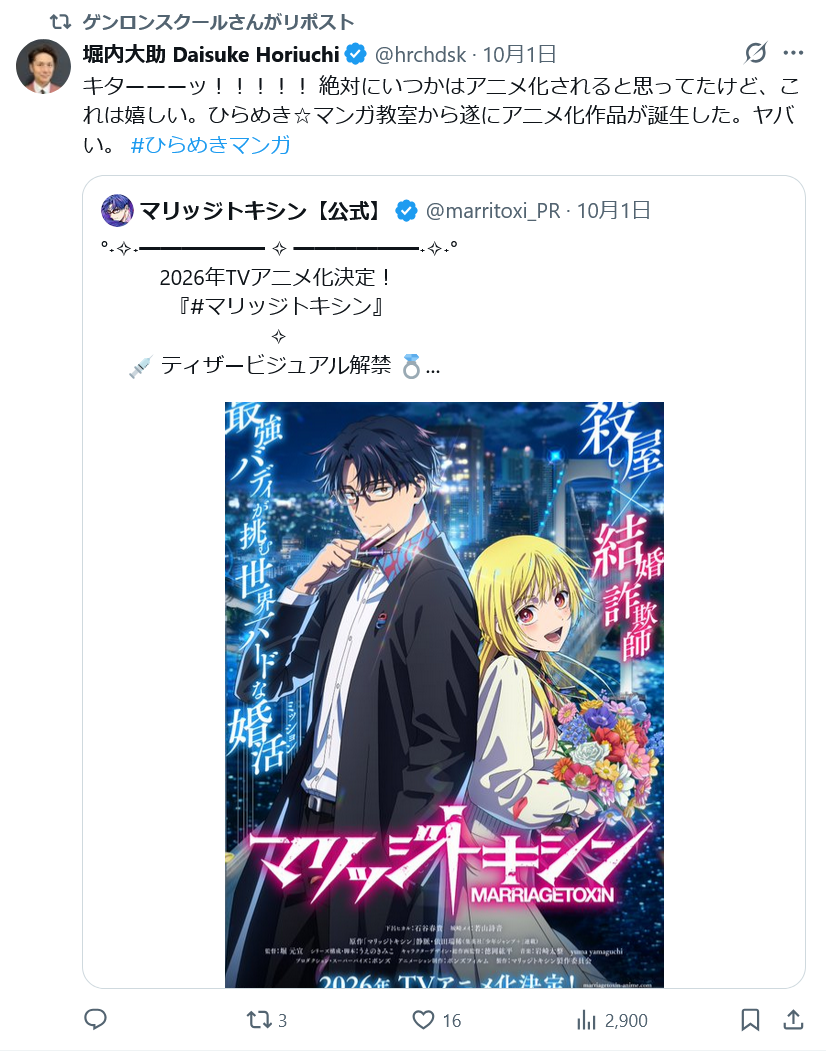Click the Grok explain icon beside menu
This screenshot has height=1052, width=826.
756,53
